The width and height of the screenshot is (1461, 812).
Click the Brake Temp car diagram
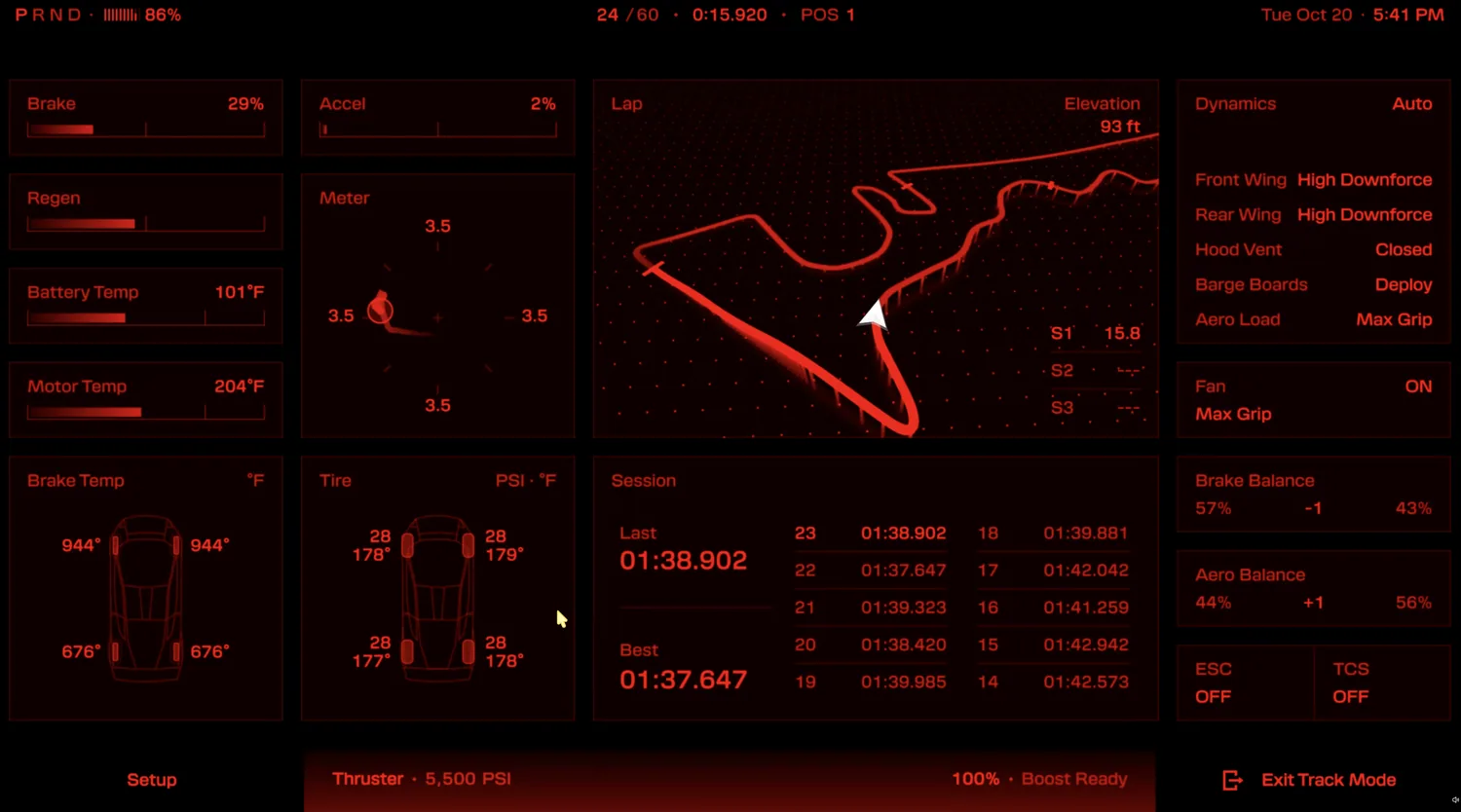click(146, 598)
